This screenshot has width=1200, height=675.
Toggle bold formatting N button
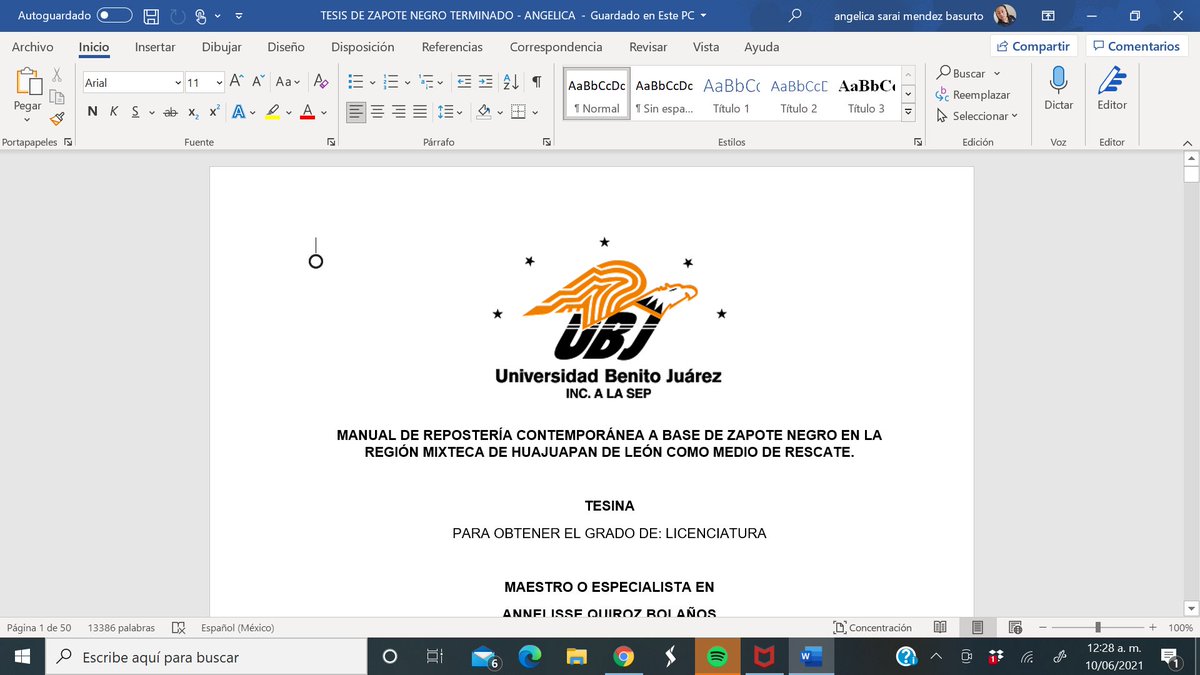point(92,112)
